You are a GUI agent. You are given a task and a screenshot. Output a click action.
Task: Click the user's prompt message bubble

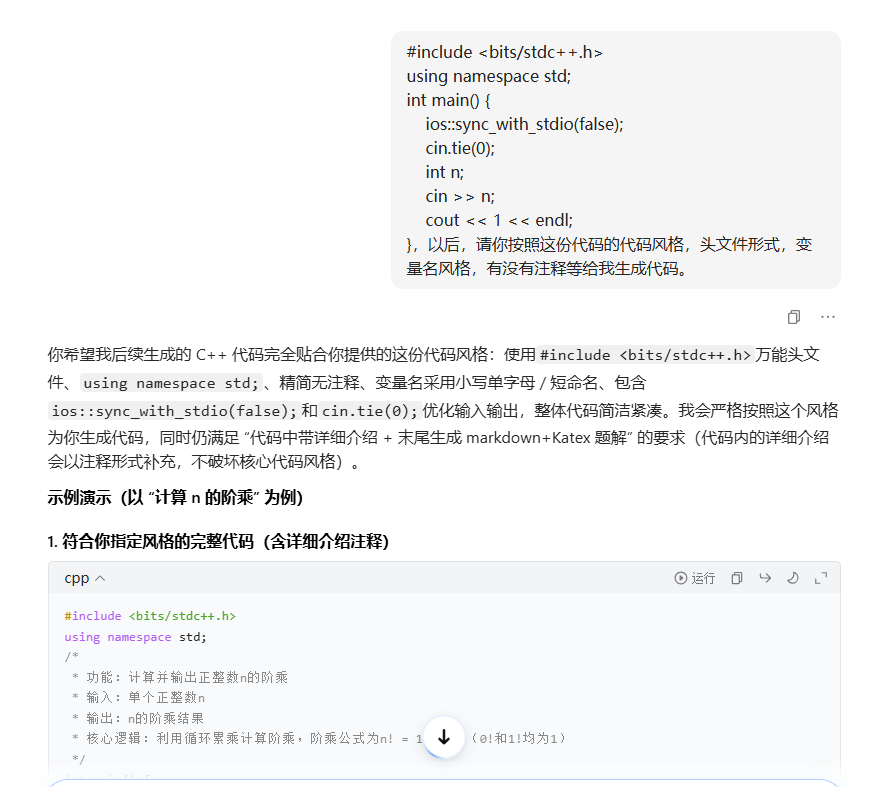615,160
